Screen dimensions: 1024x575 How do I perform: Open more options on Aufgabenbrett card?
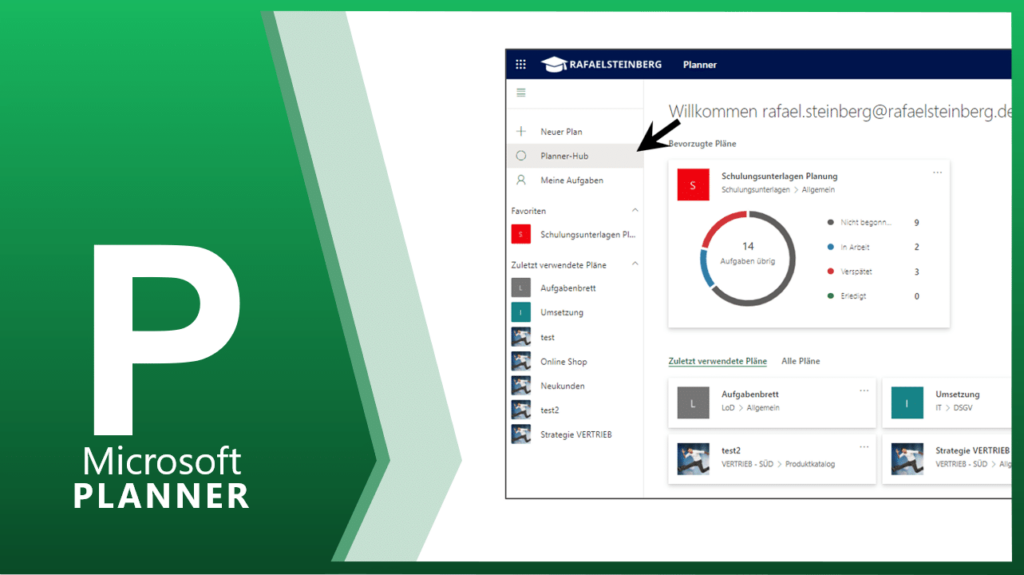coord(864,390)
